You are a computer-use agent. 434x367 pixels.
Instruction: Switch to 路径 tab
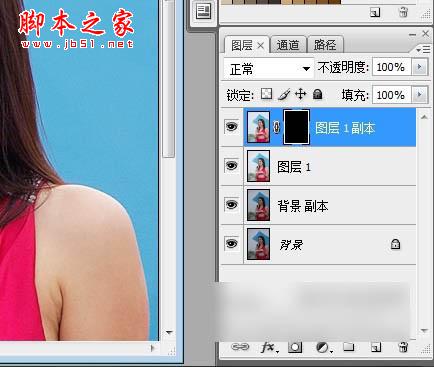point(325,45)
